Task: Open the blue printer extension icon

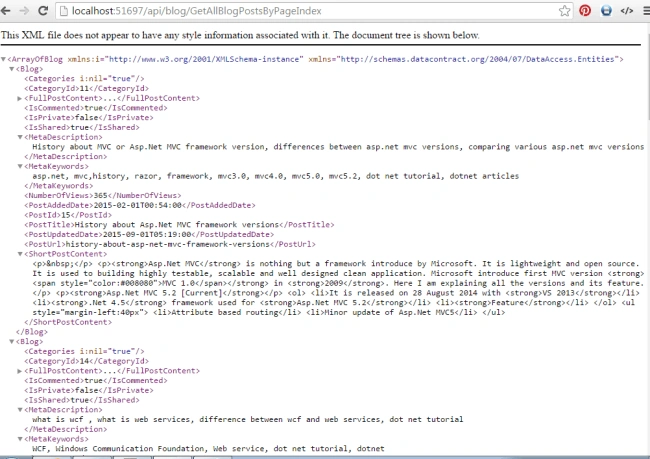Action: click(x=606, y=10)
